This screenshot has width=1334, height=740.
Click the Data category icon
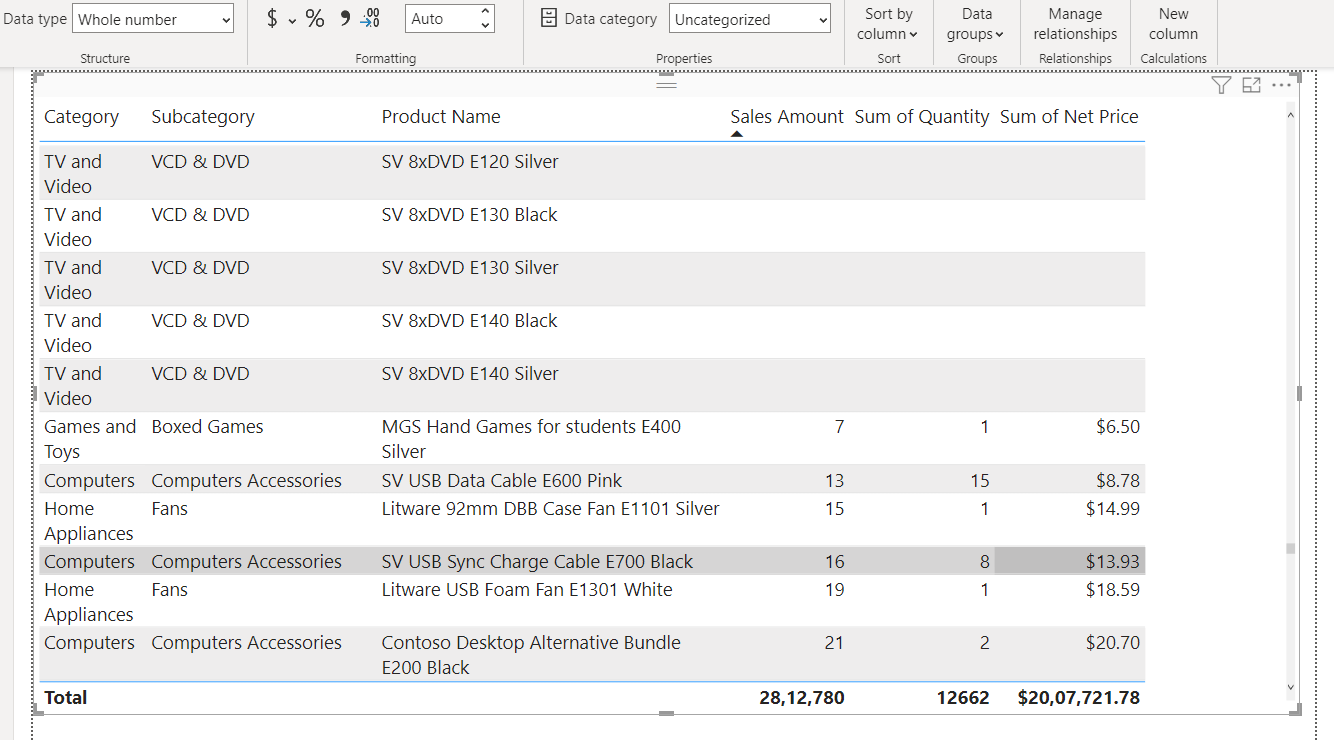(548, 18)
